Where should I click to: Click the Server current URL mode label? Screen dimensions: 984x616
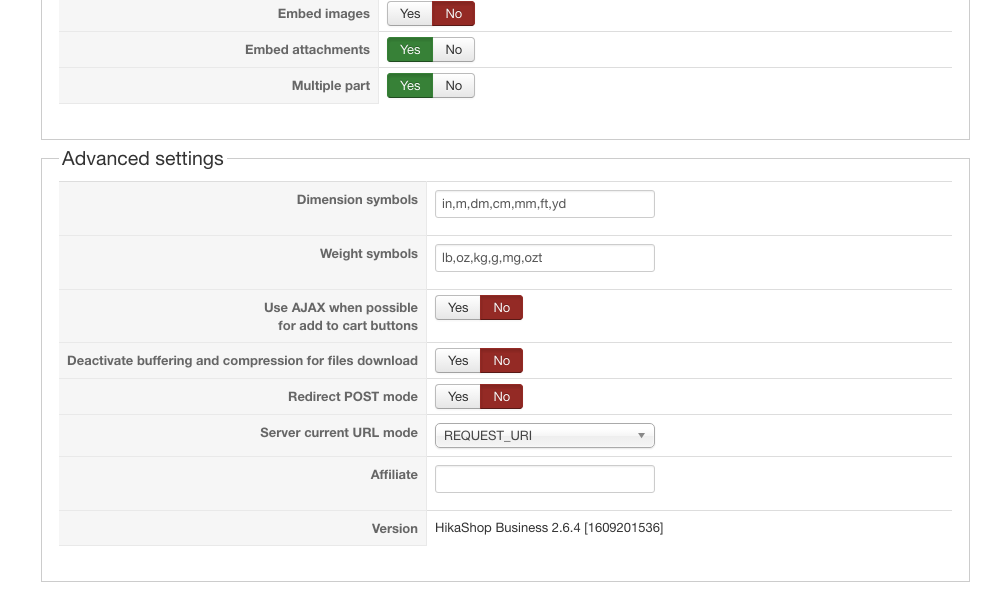point(339,433)
